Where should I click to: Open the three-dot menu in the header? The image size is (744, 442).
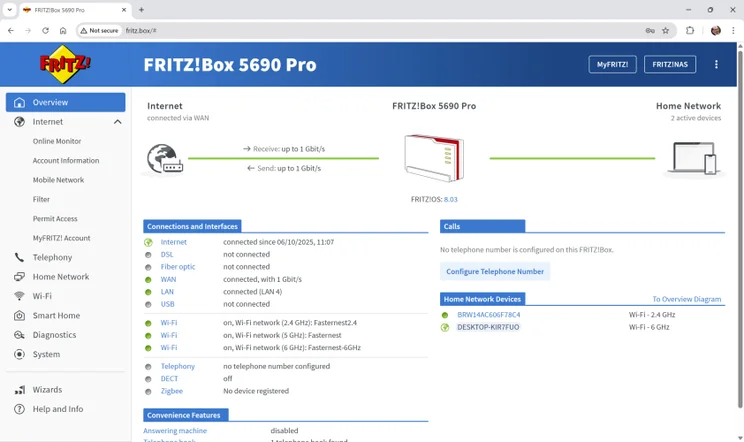[x=716, y=64]
